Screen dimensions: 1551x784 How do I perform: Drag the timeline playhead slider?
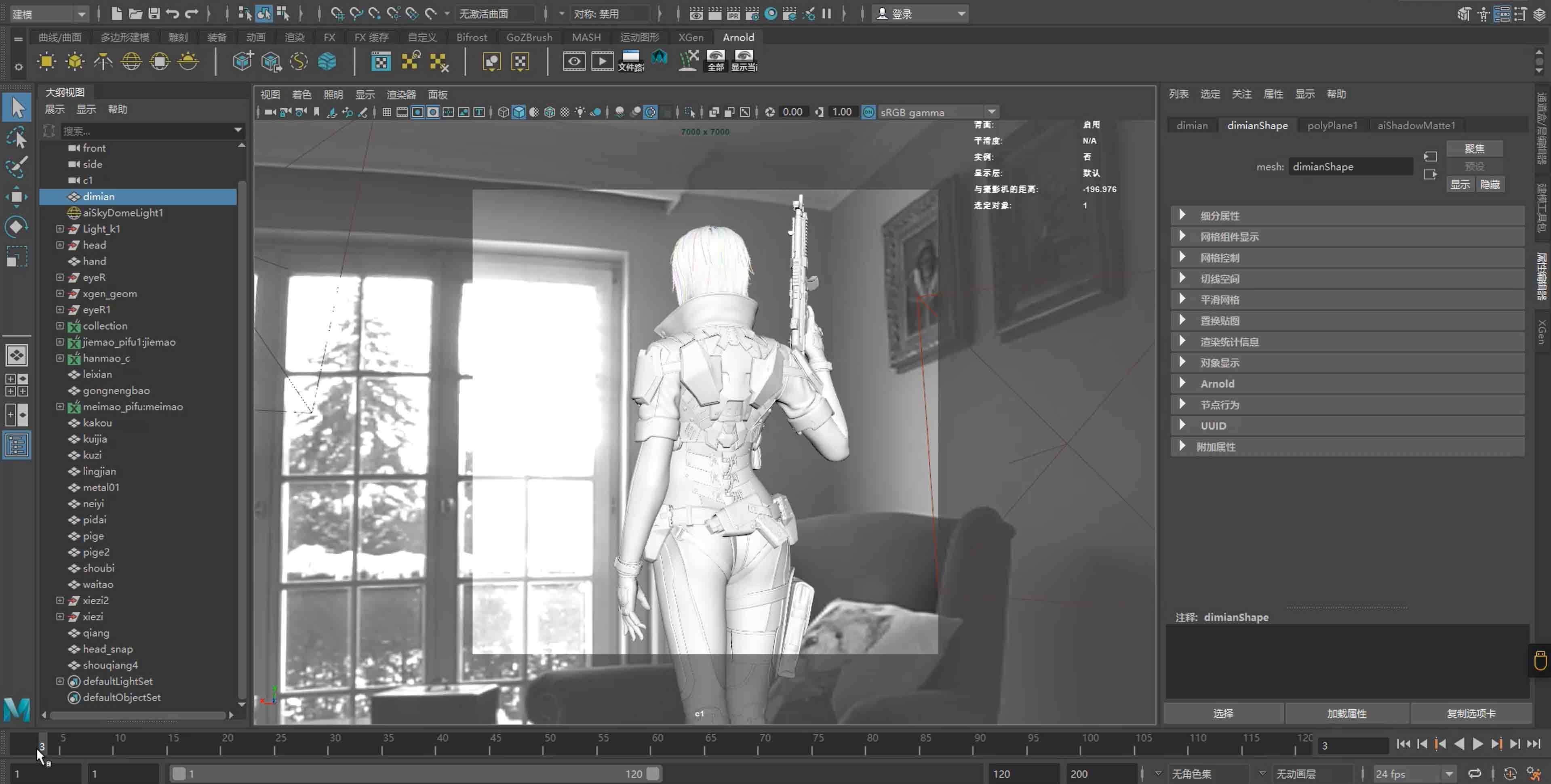(x=42, y=743)
